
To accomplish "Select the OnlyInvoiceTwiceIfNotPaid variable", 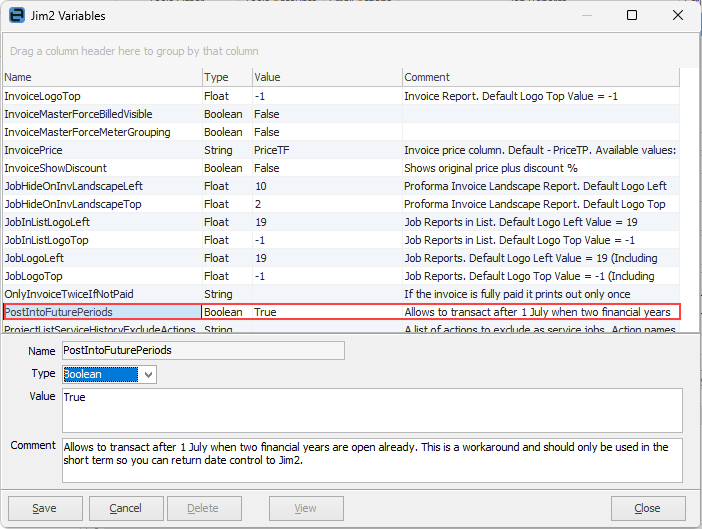I will [x=69, y=294].
